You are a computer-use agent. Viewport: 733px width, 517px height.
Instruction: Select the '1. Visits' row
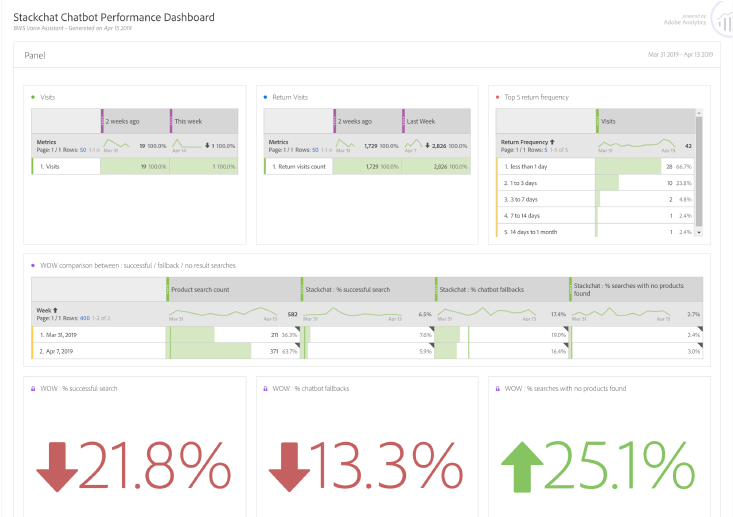tap(135, 166)
